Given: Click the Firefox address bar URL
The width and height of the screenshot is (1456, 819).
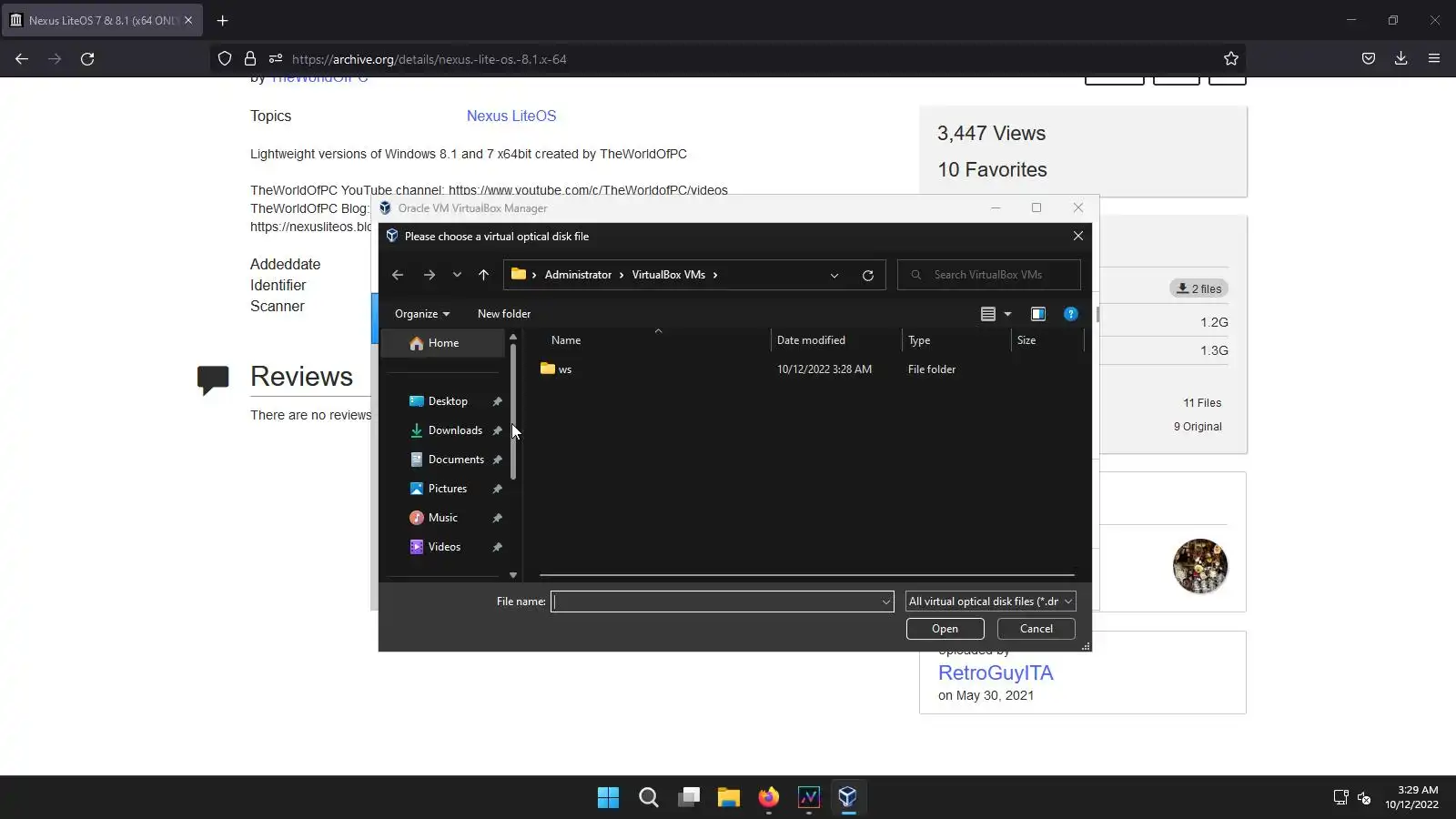Looking at the screenshot, I should (429, 59).
